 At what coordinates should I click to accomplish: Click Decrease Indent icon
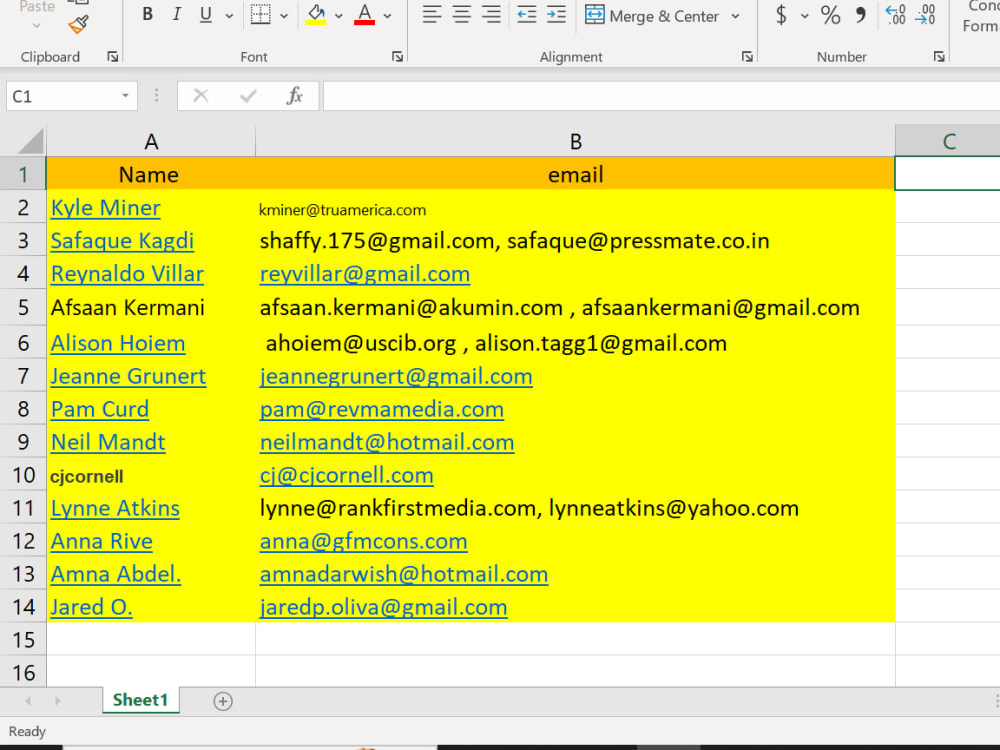(x=527, y=14)
